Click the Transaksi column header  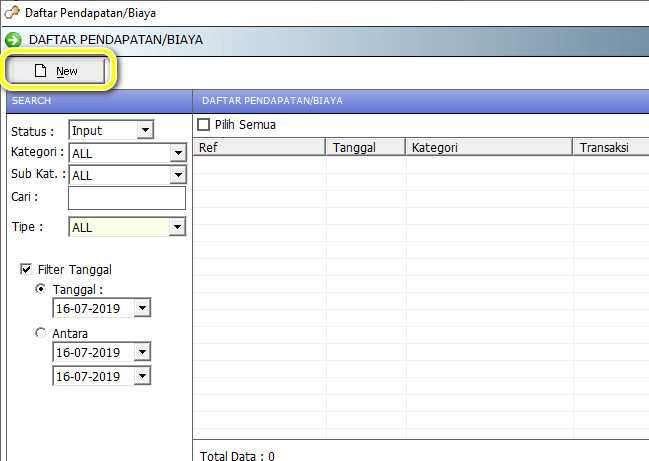coord(610,148)
